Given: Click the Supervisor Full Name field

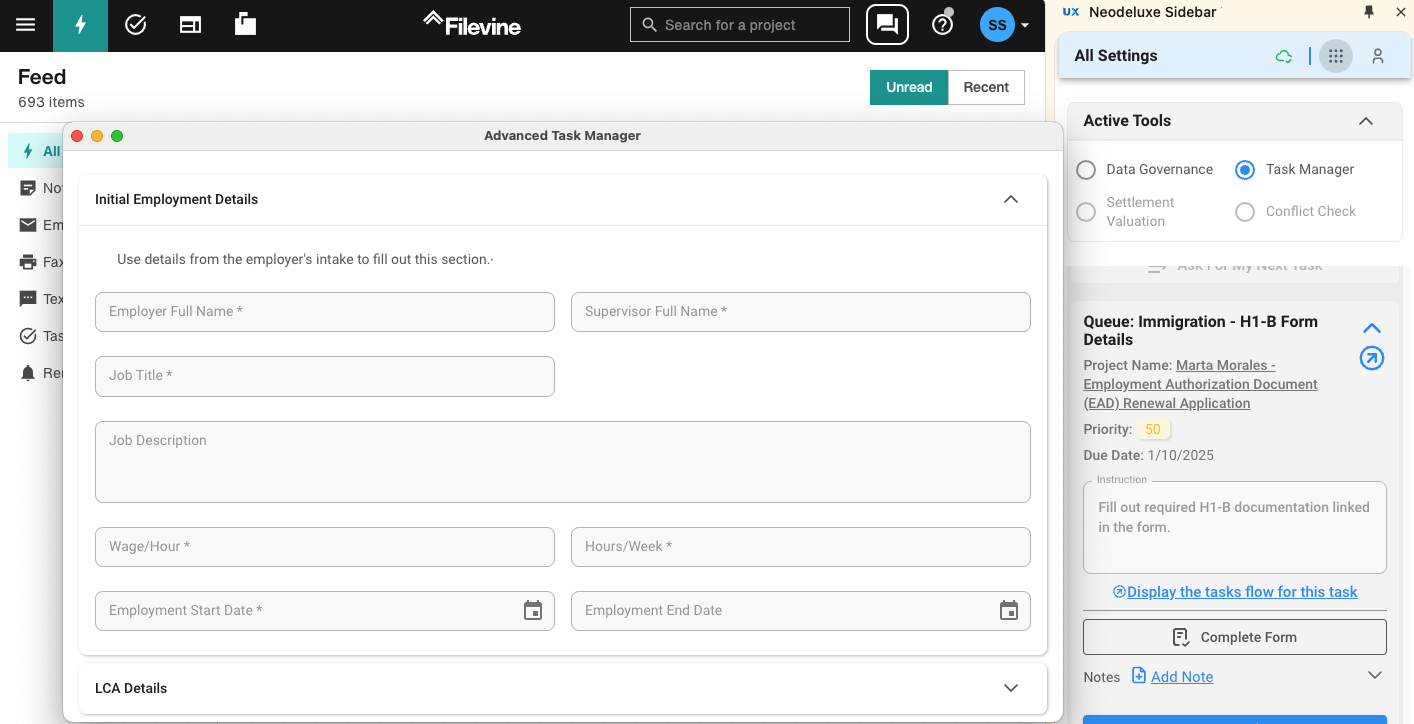Looking at the screenshot, I should (801, 312).
